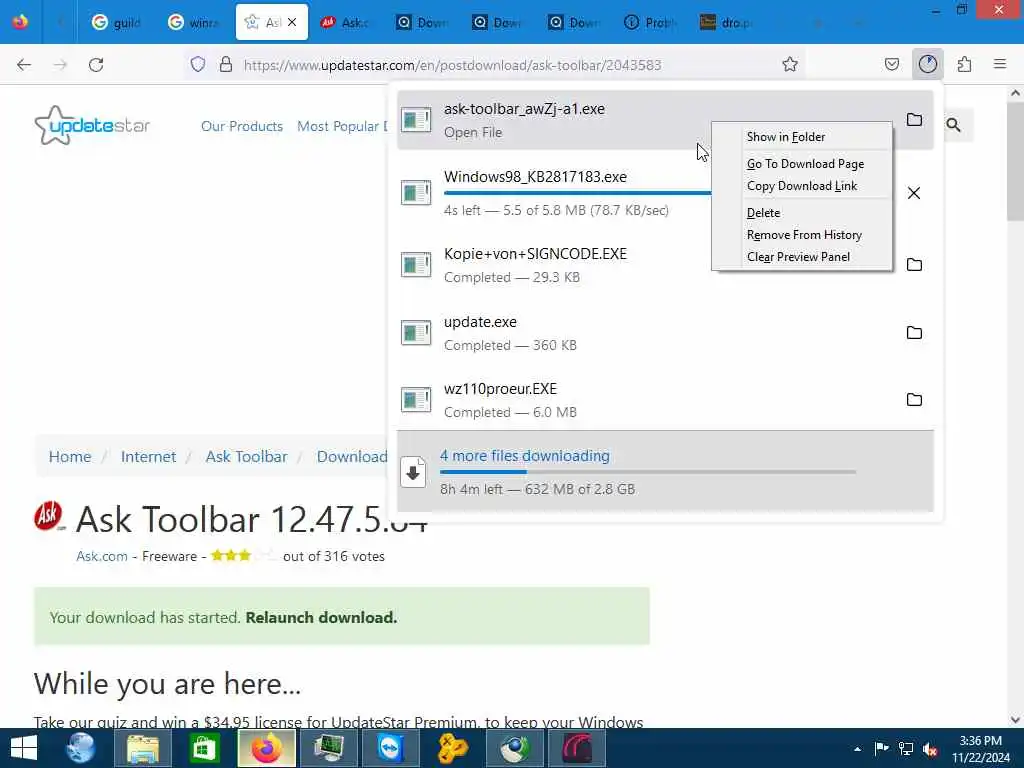Open the Save to Pocket icon
The height and width of the screenshot is (768, 1024).
click(891, 64)
